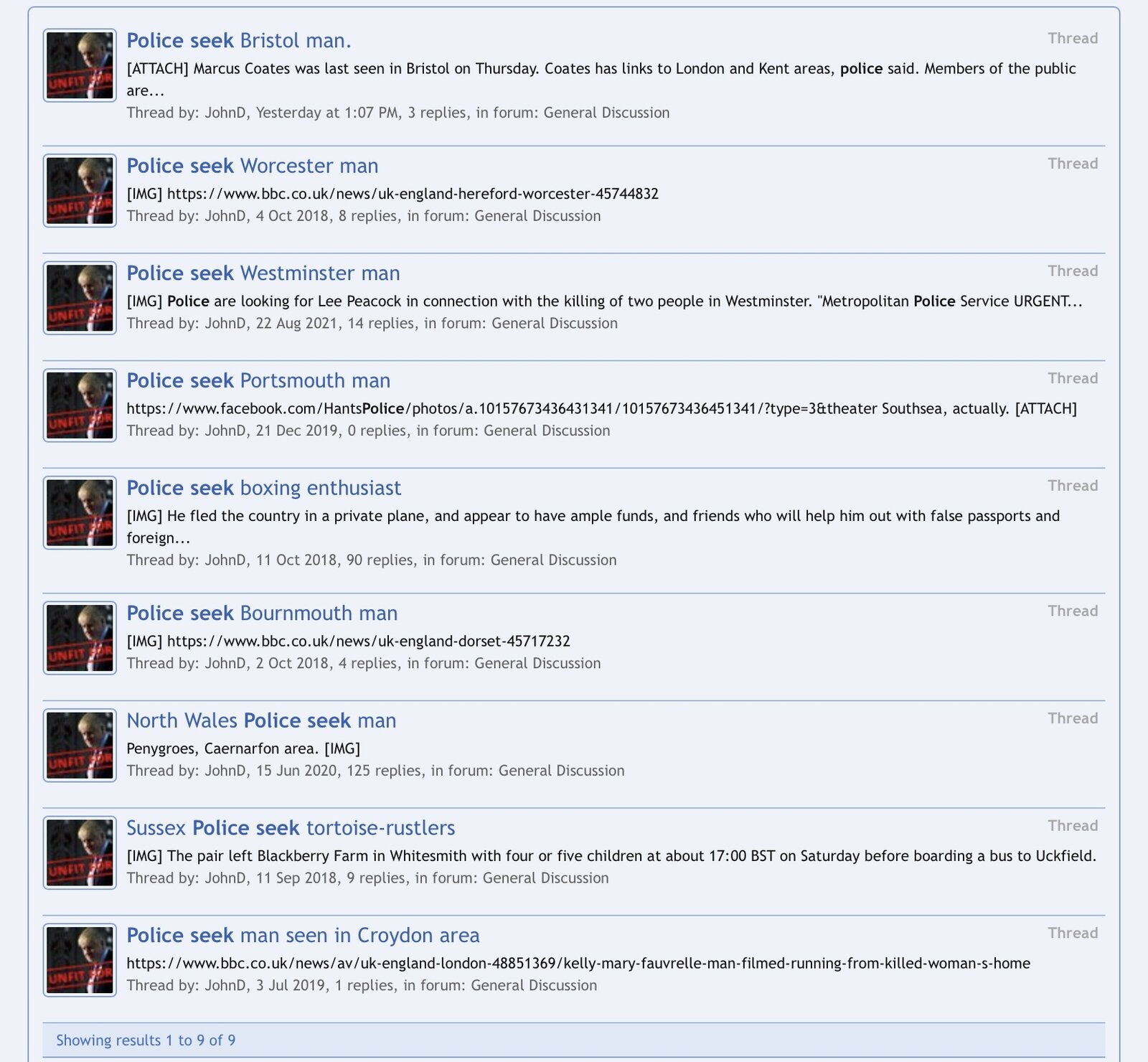Open 'Police seek Bristol man.' thread
Viewport: 1148px width, 1062px height.
(239, 40)
